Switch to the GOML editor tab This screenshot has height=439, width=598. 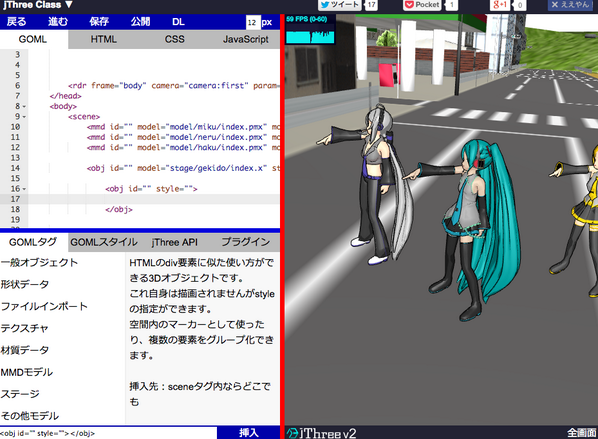point(33,39)
